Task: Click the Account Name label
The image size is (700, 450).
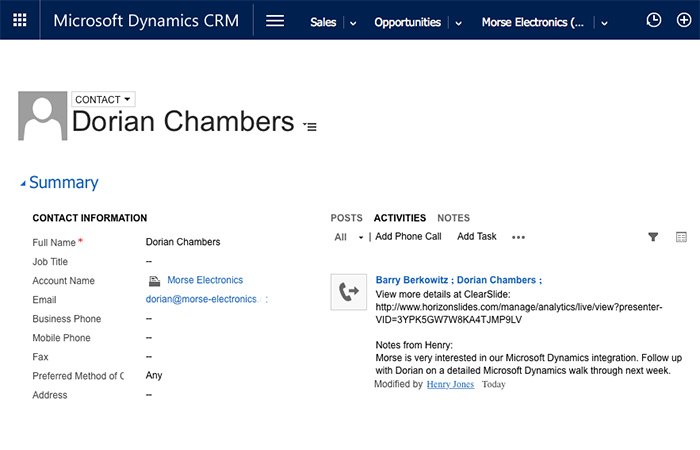Action: [63, 281]
